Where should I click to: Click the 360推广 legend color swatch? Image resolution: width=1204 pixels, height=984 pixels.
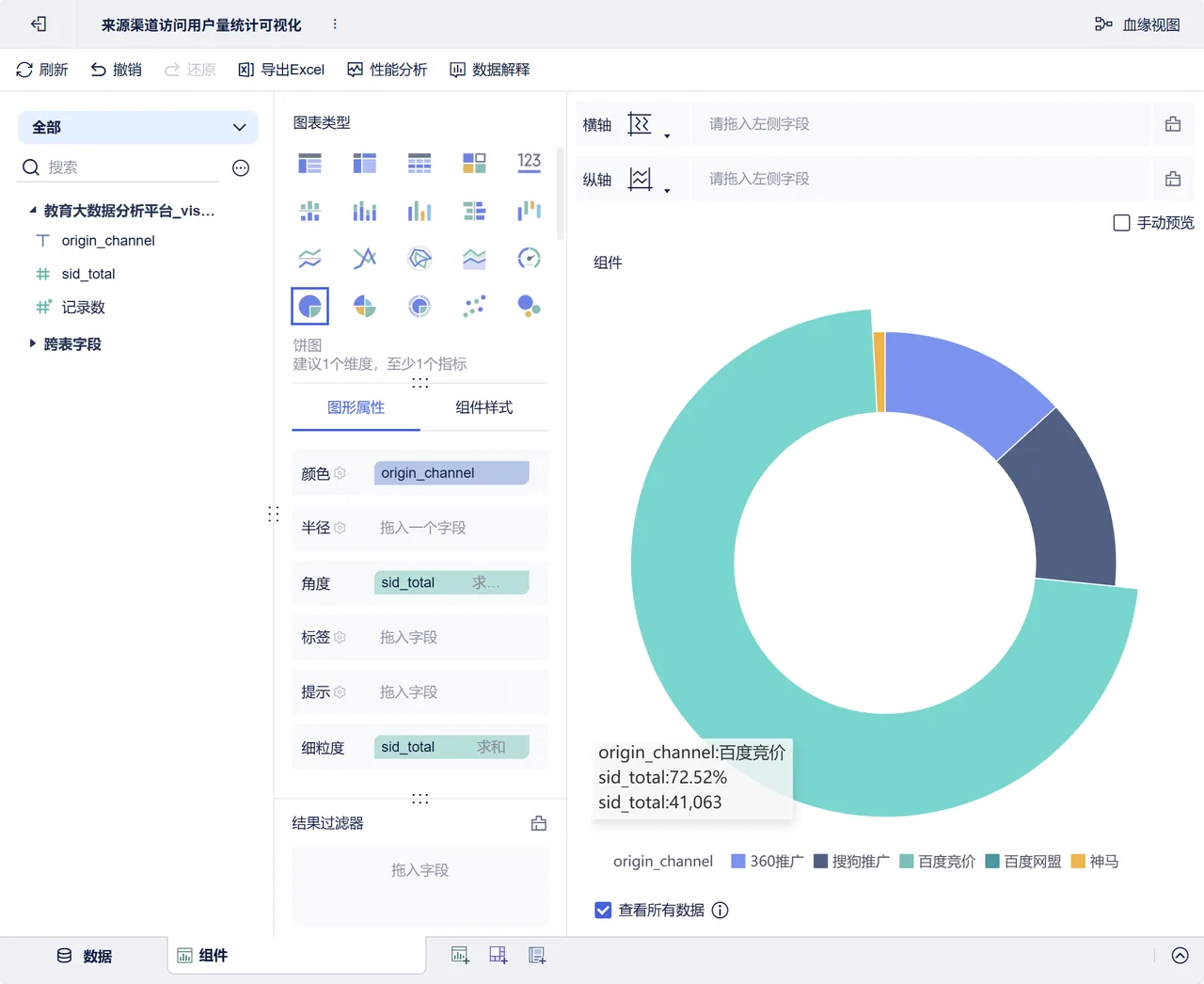[738, 861]
